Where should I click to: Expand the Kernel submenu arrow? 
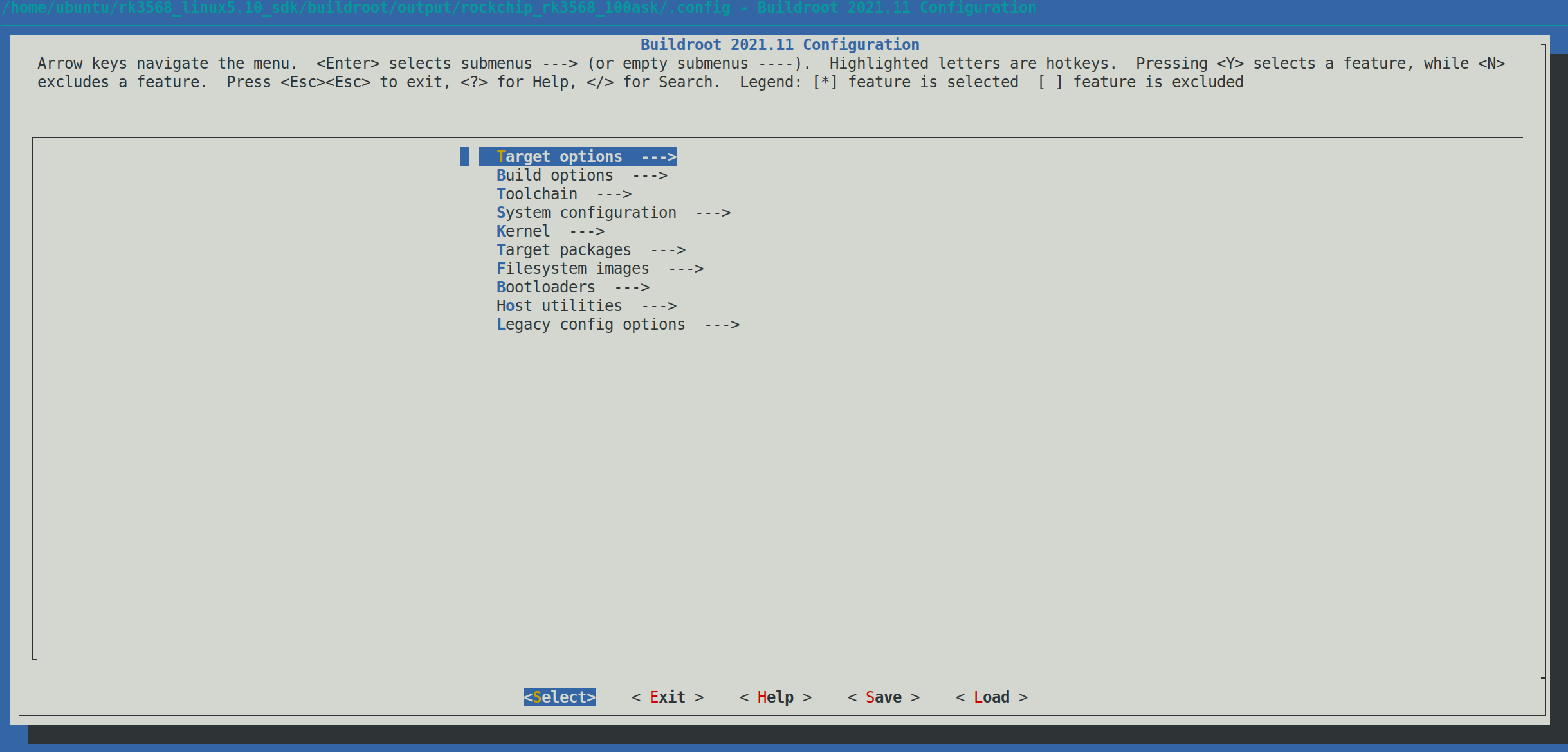click(587, 231)
